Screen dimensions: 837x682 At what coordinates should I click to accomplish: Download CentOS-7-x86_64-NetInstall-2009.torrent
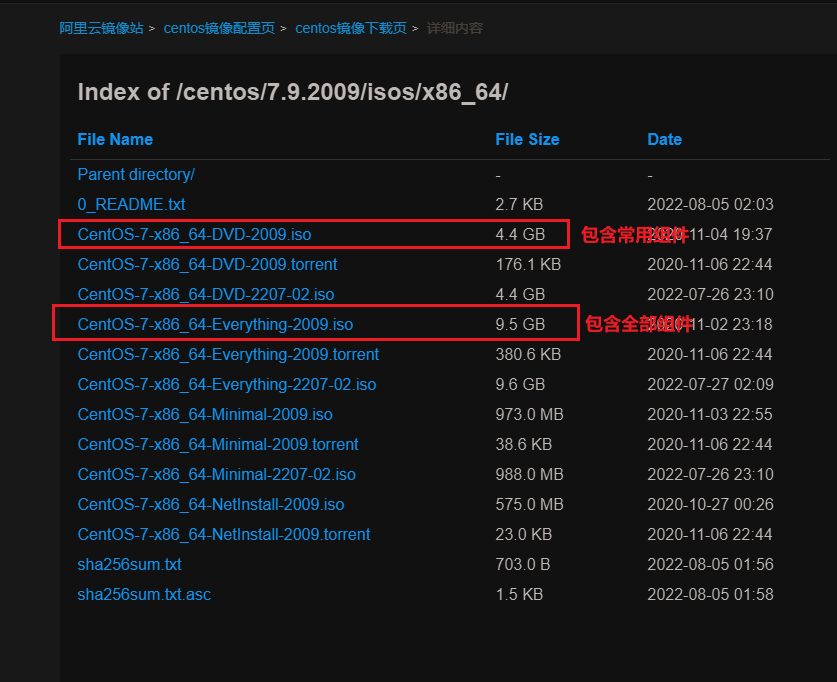pyautogui.click(x=224, y=534)
